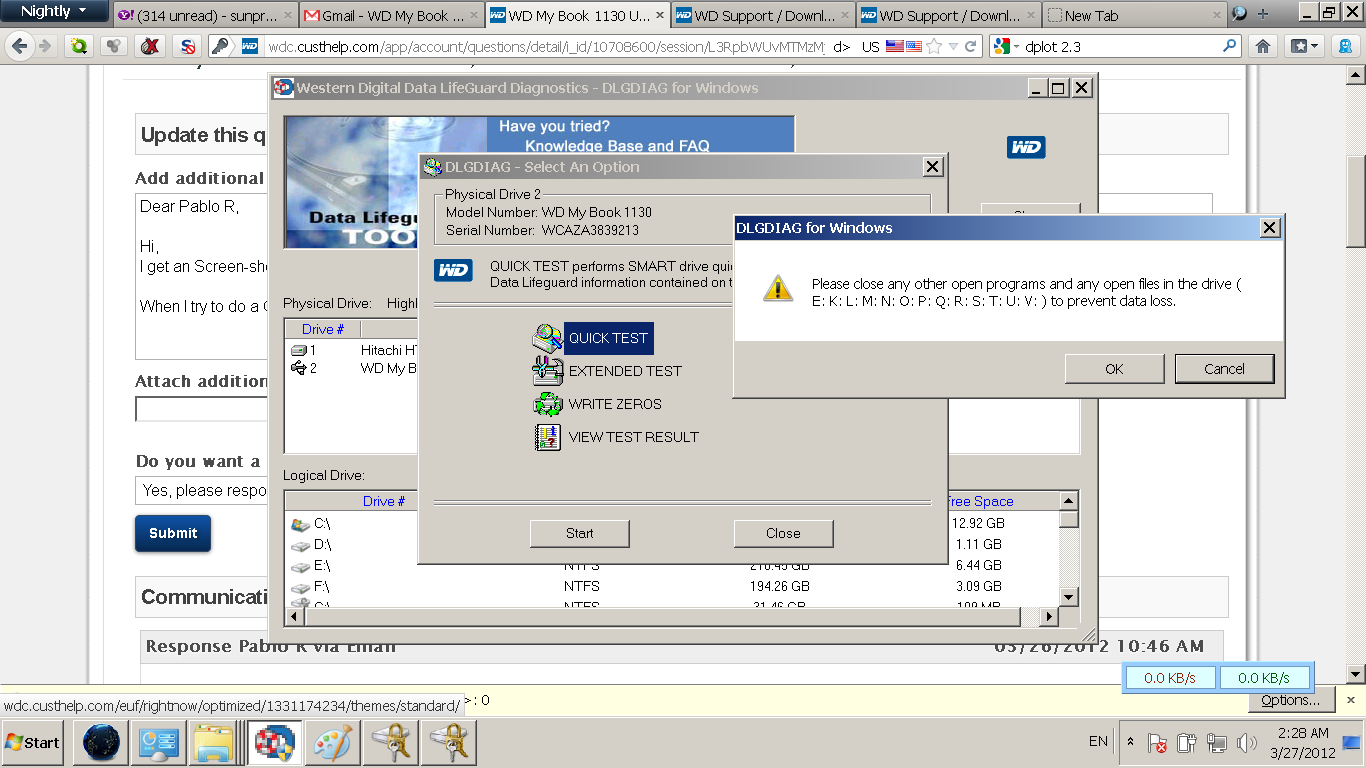1366x768 pixels.
Task: Click the browser Back arrow button
Action: pos(19,46)
